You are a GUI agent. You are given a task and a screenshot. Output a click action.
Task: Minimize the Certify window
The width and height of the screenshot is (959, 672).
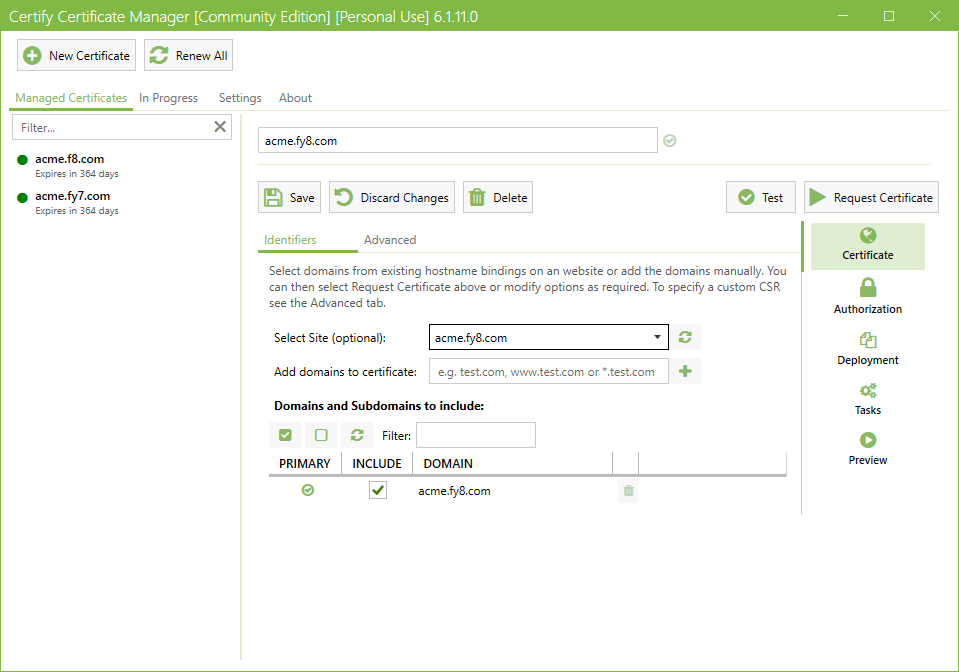click(x=843, y=16)
